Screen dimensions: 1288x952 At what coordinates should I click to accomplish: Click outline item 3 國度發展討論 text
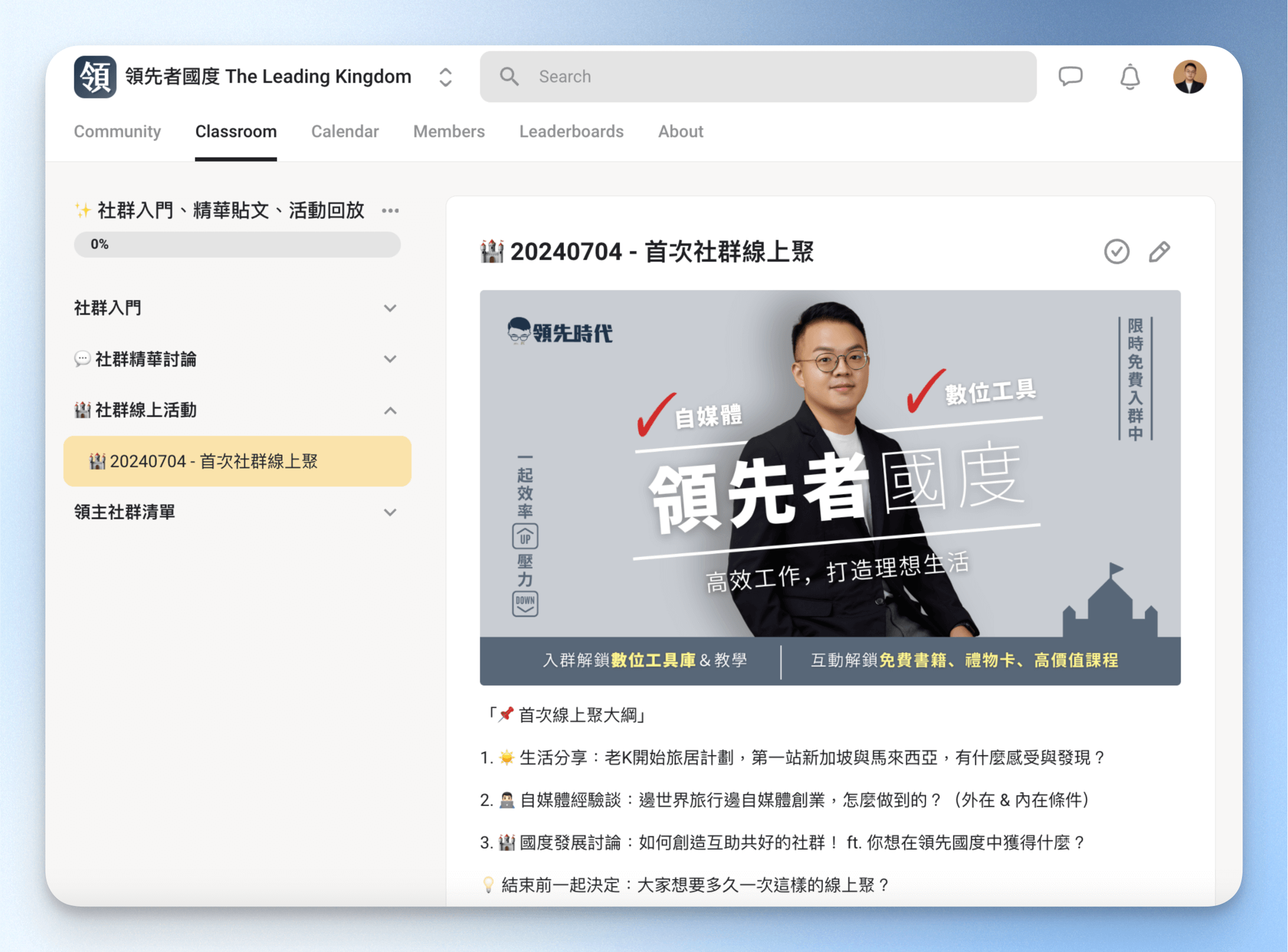(783, 843)
